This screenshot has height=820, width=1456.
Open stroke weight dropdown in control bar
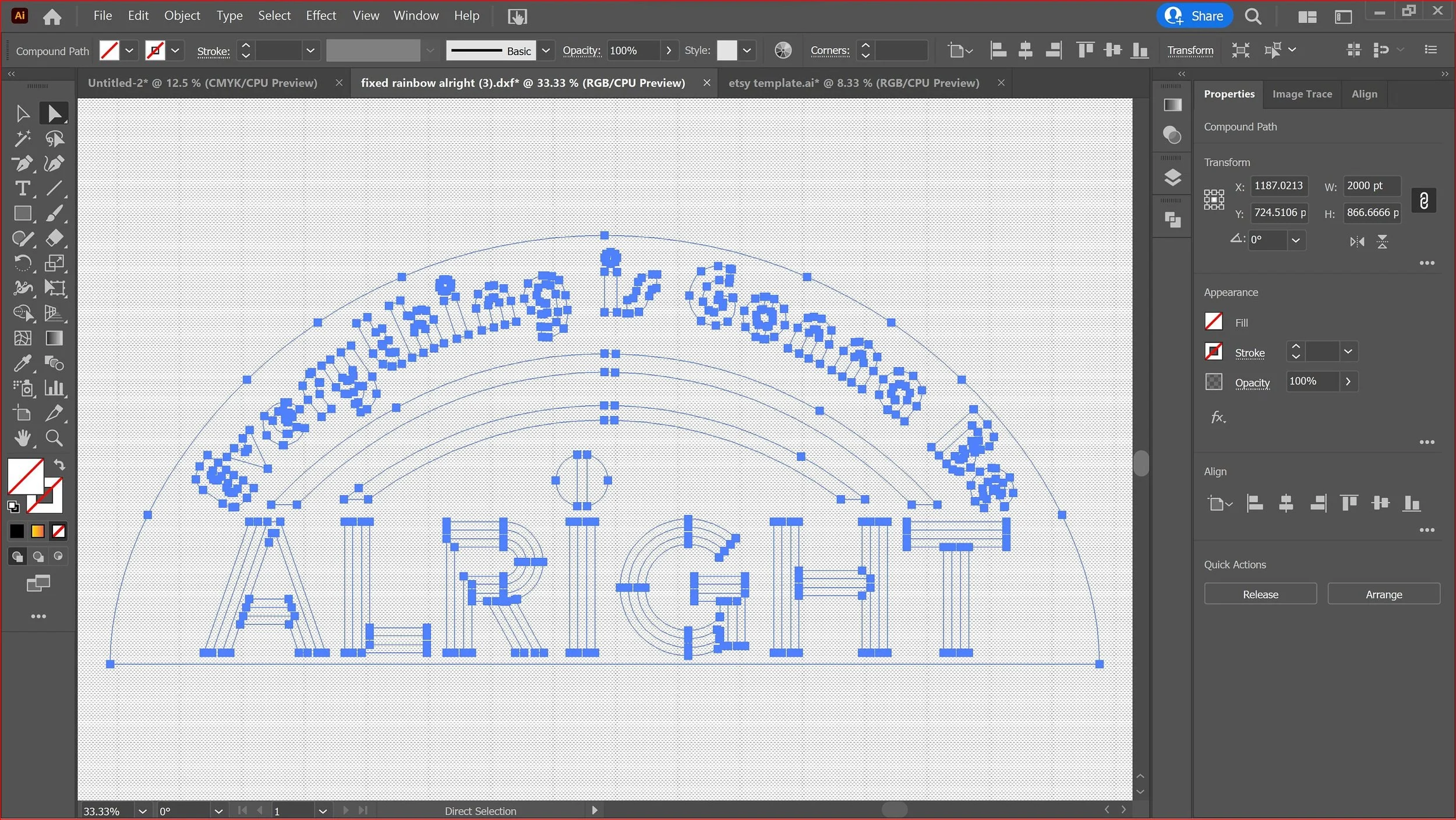[310, 51]
